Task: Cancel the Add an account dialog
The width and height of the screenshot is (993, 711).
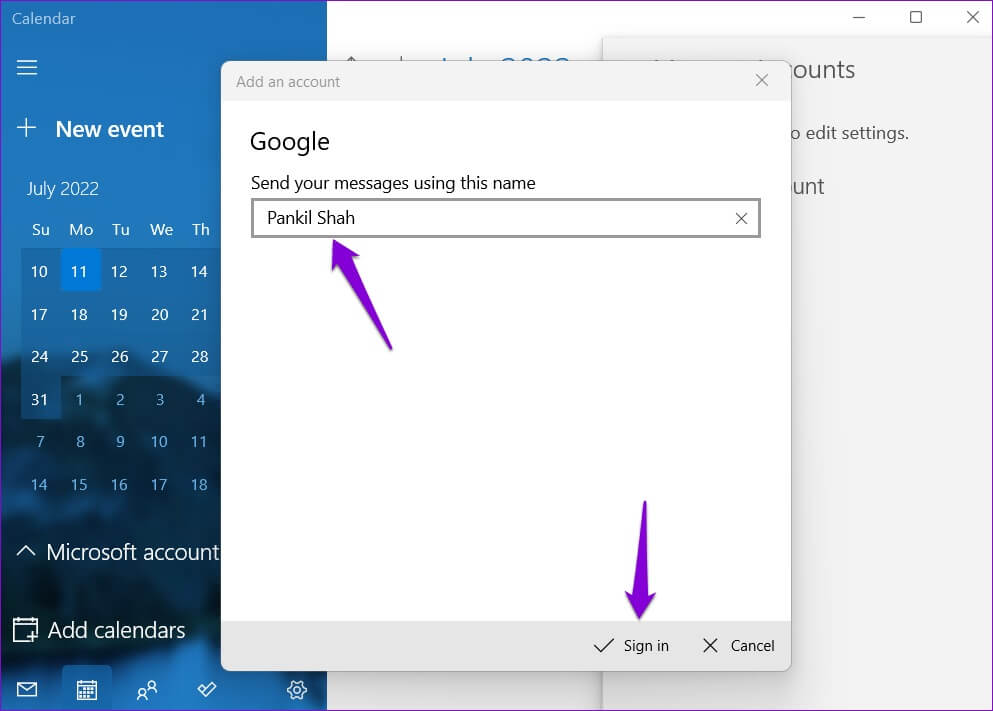Action: (x=738, y=645)
